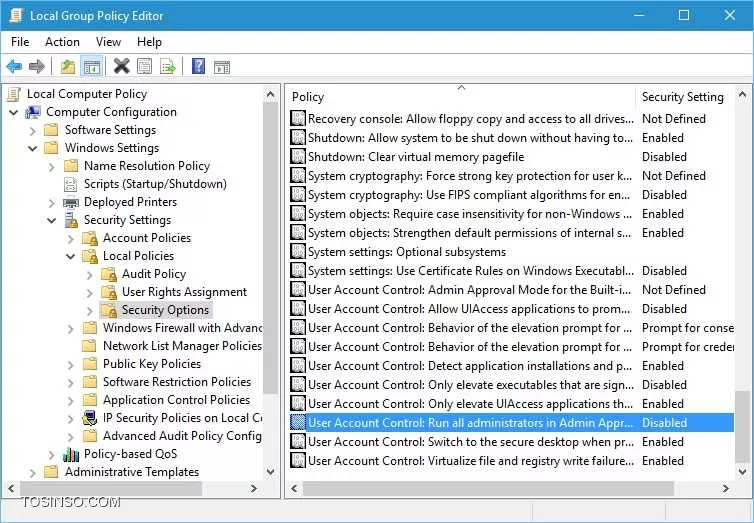Click the Scripts (Startup/Shutdown) icon

coord(71,184)
